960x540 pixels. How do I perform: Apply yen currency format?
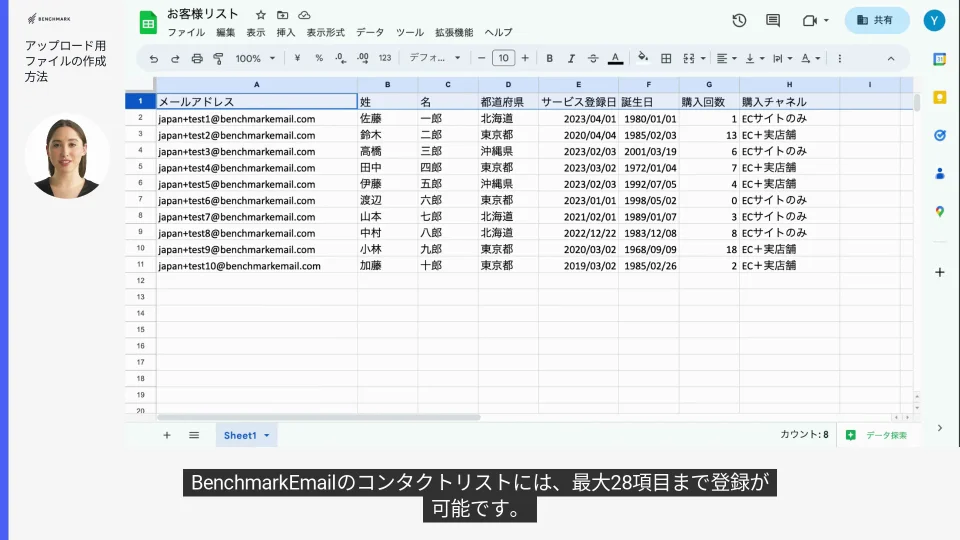pos(297,58)
